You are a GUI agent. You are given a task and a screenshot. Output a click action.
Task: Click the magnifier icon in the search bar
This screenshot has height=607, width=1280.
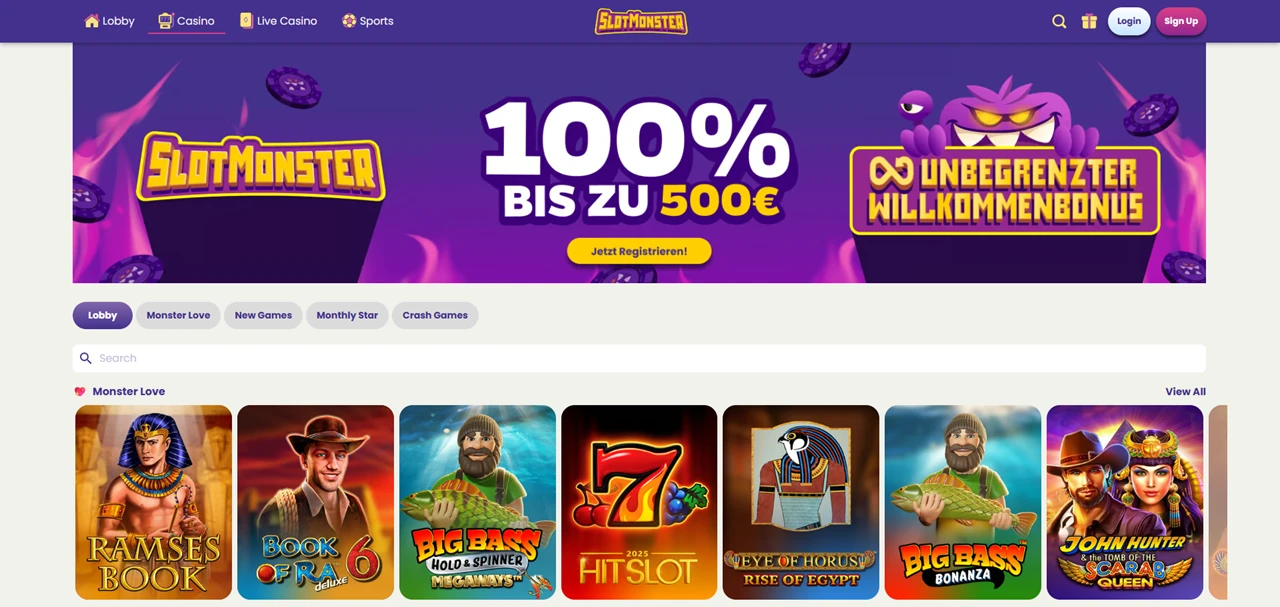86,358
